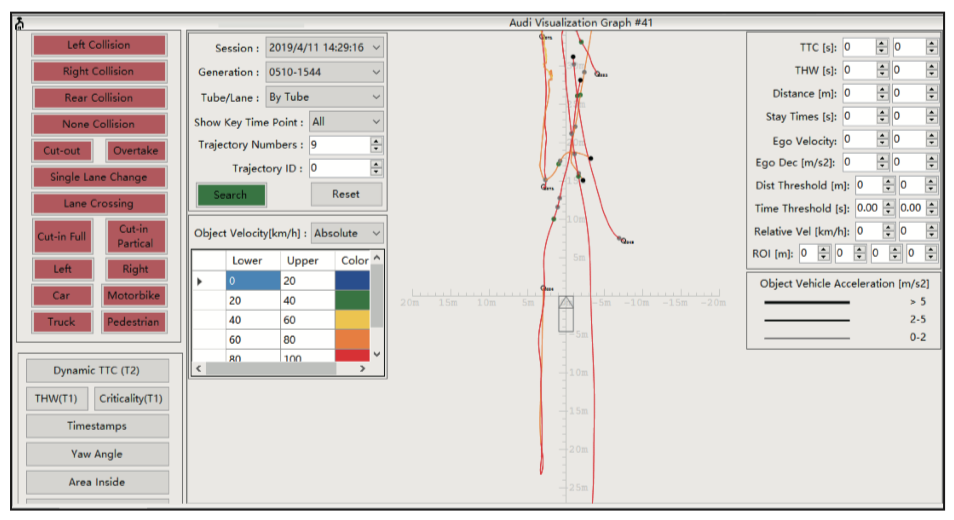The height and width of the screenshot is (520, 954).
Task: Open Object Velocity Absolute dropdown
Action: click(x=347, y=233)
